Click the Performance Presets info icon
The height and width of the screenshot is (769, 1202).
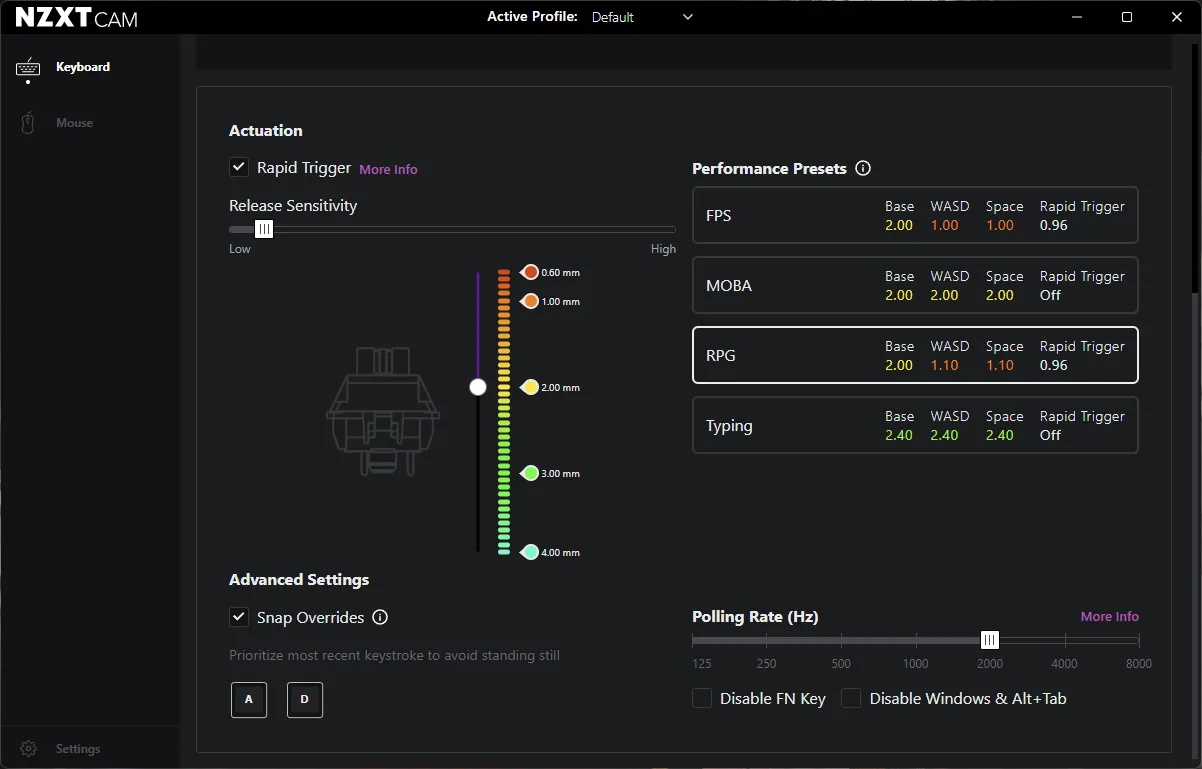[863, 168]
